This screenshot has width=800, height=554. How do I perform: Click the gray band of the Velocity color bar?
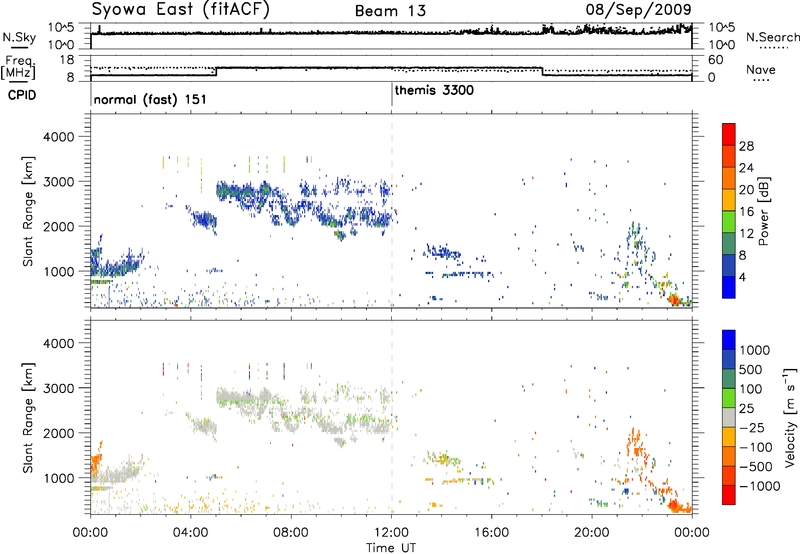(x=729, y=418)
